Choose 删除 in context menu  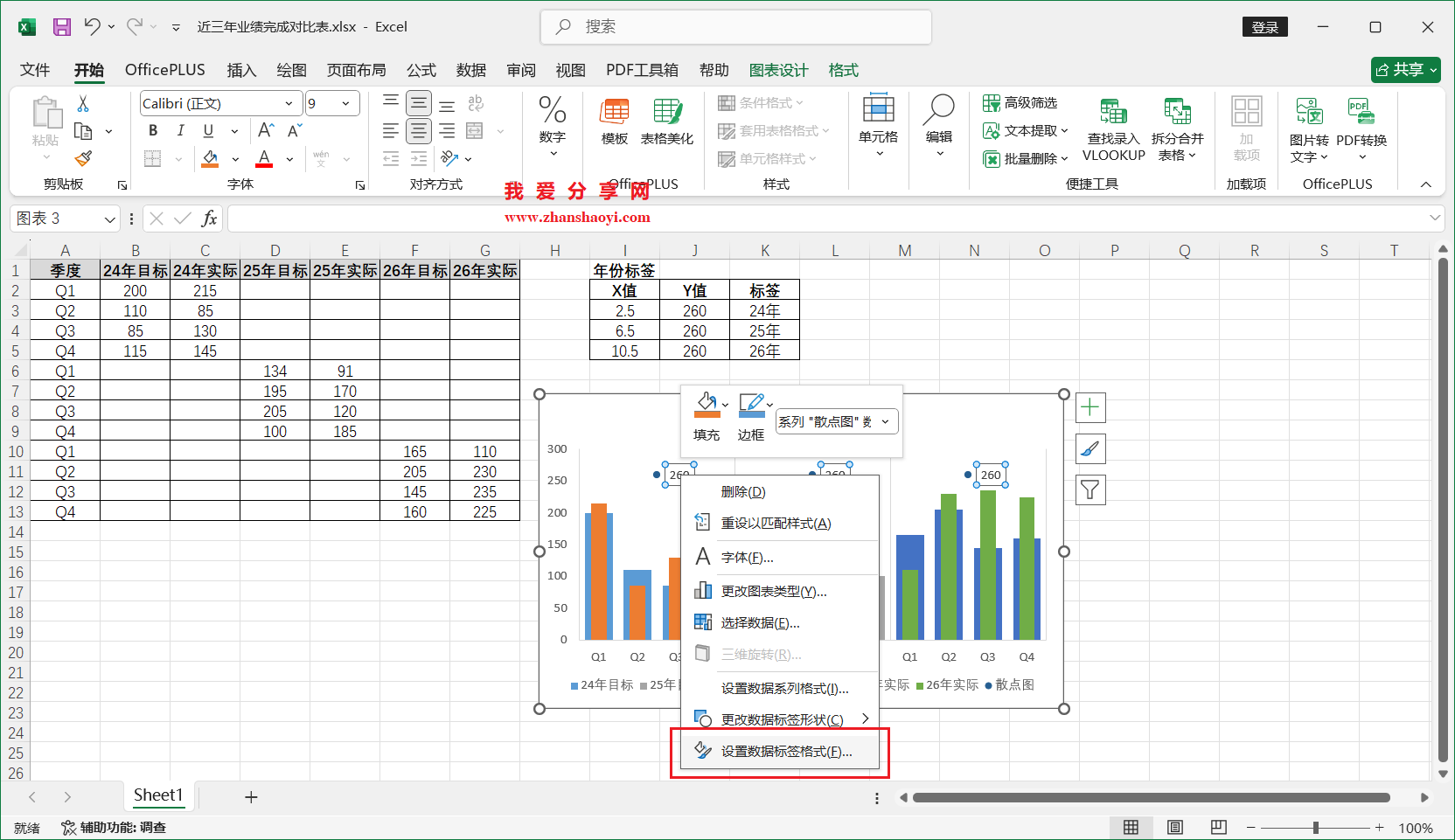click(x=780, y=491)
